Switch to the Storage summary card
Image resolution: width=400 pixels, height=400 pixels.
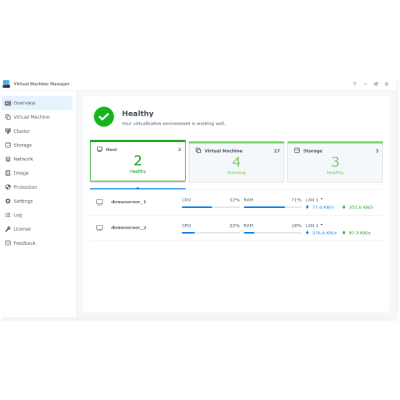click(335, 162)
